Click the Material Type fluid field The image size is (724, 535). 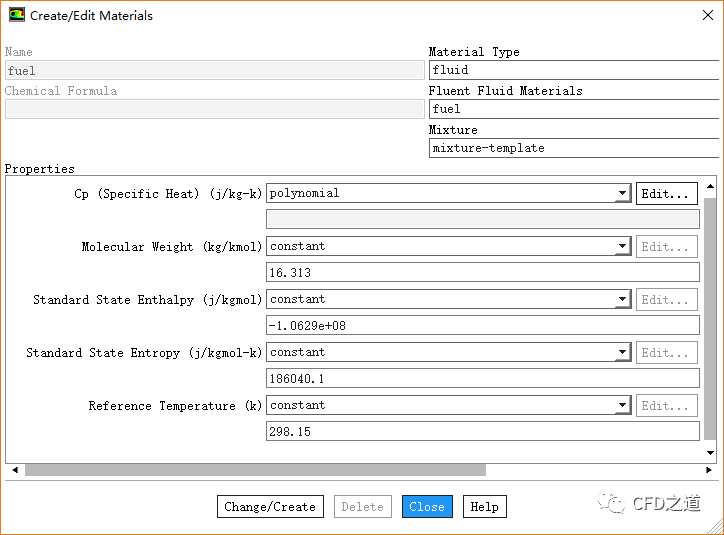(574, 71)
